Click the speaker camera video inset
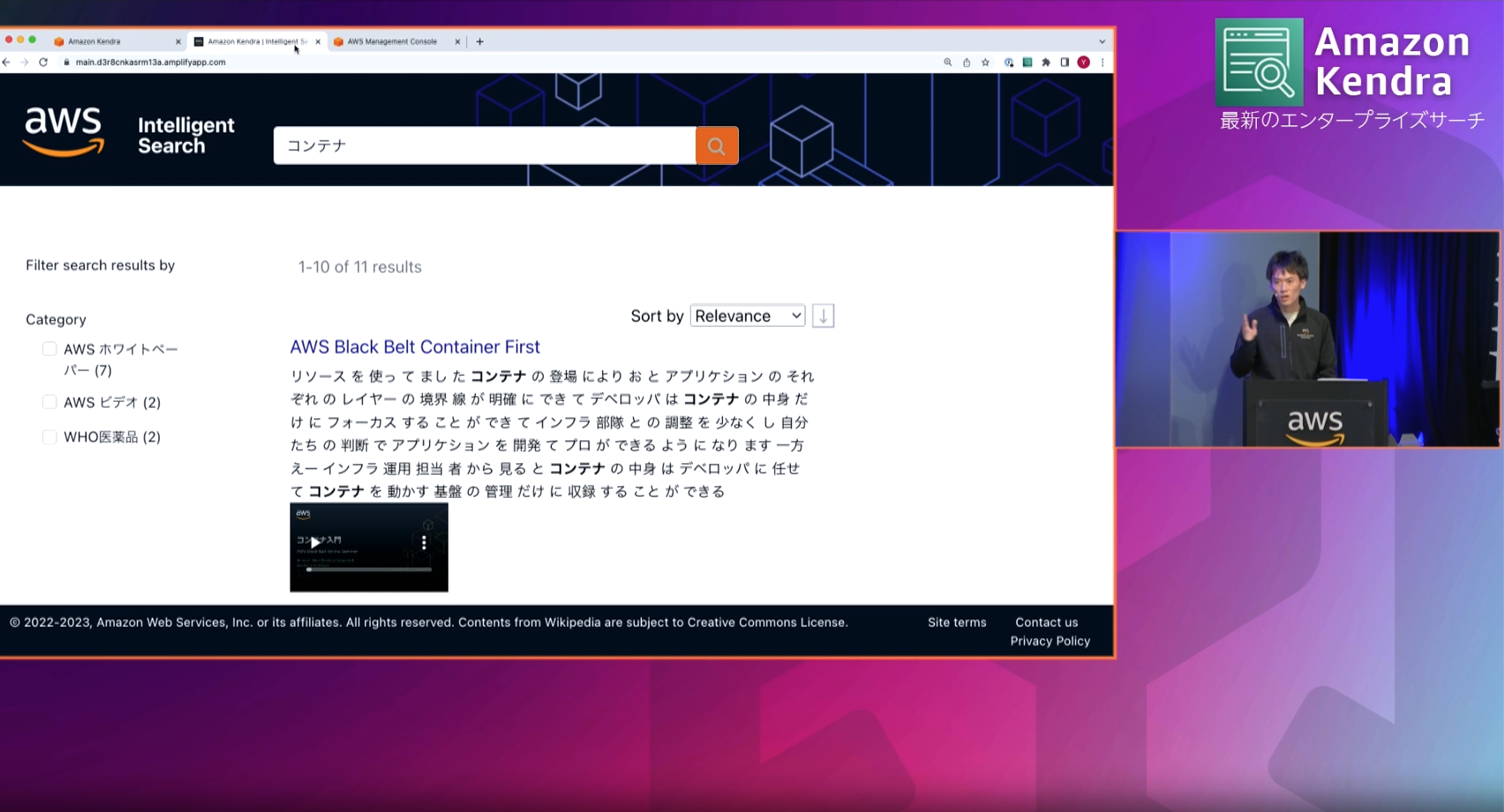This screenshot has width=1504, height=812. 1307,339
